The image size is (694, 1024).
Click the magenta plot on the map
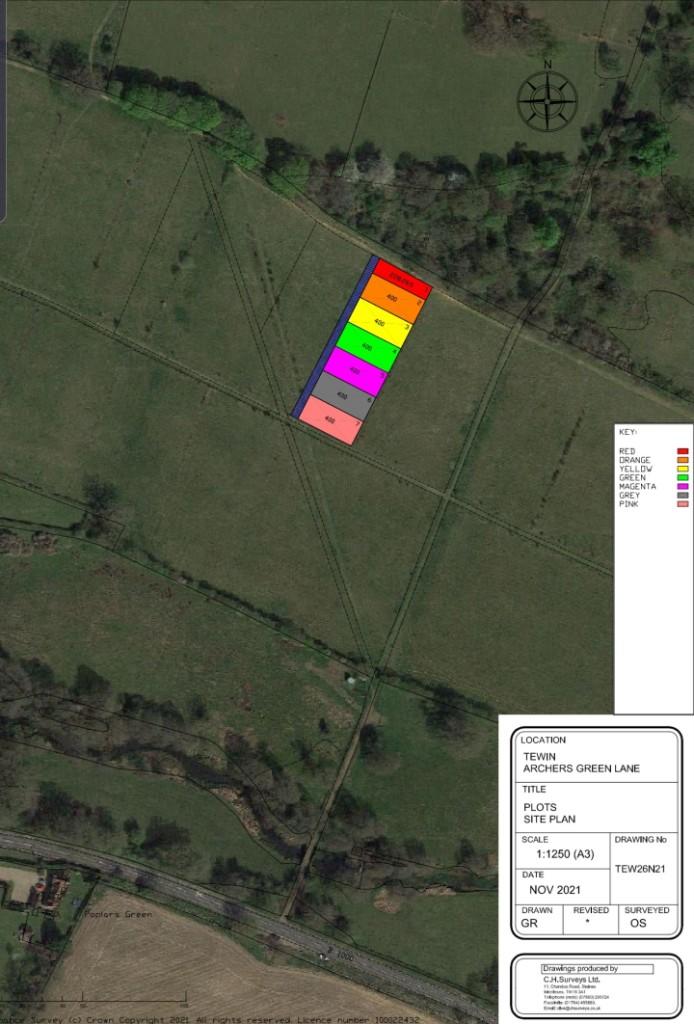point(355,371)
